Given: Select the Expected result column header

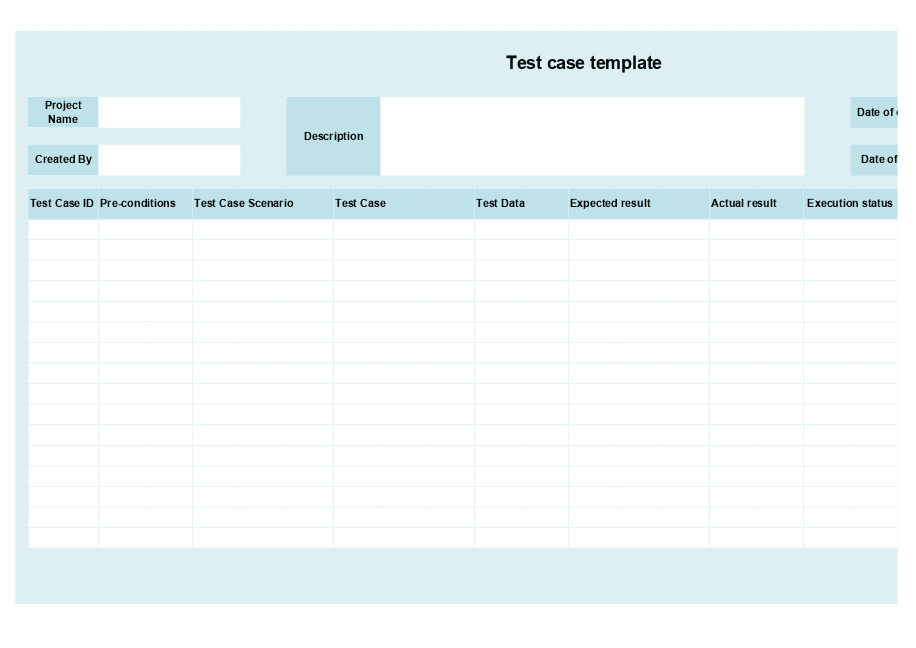Looking at the screenshot, I should coord(610,203).
